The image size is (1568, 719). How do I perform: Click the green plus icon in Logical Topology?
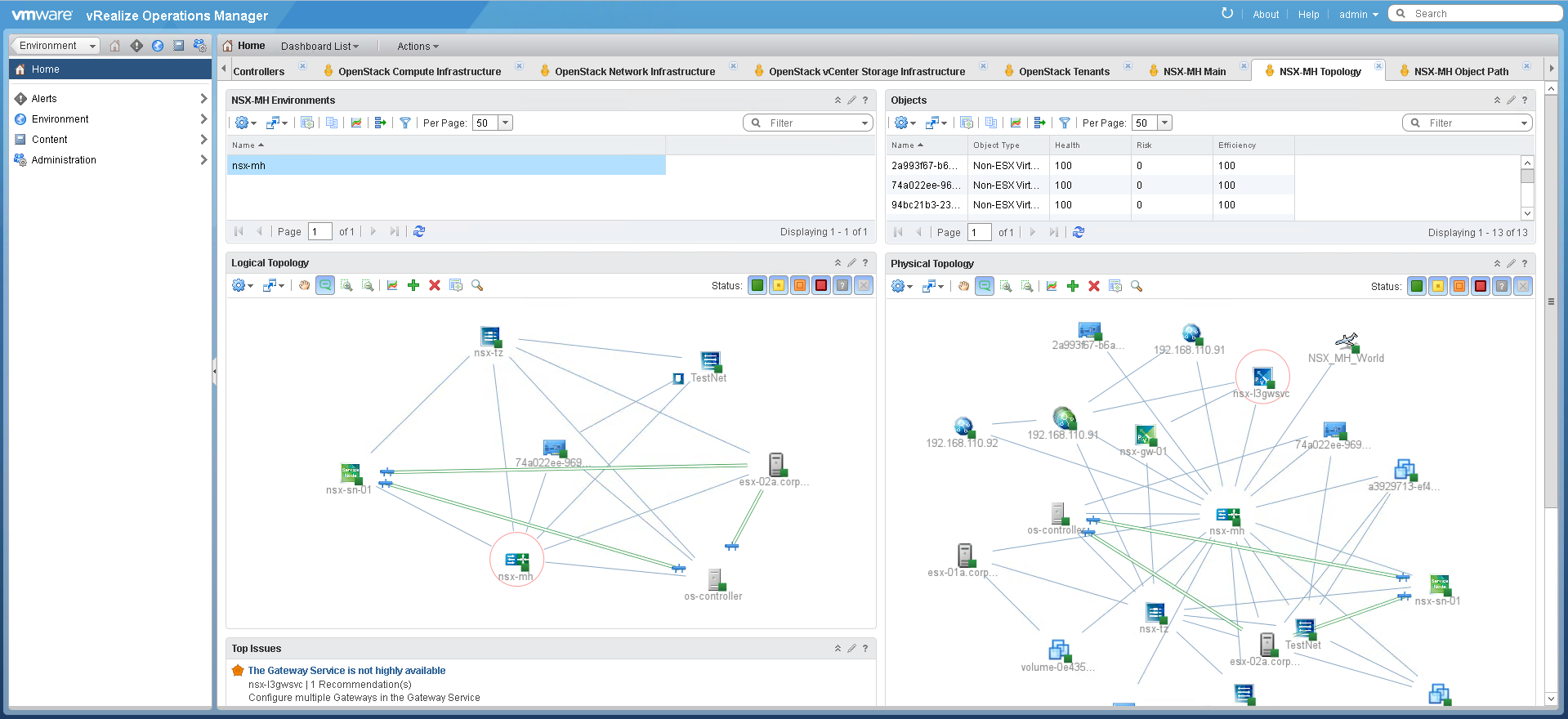pyautogui.click(x=413, y=285)
